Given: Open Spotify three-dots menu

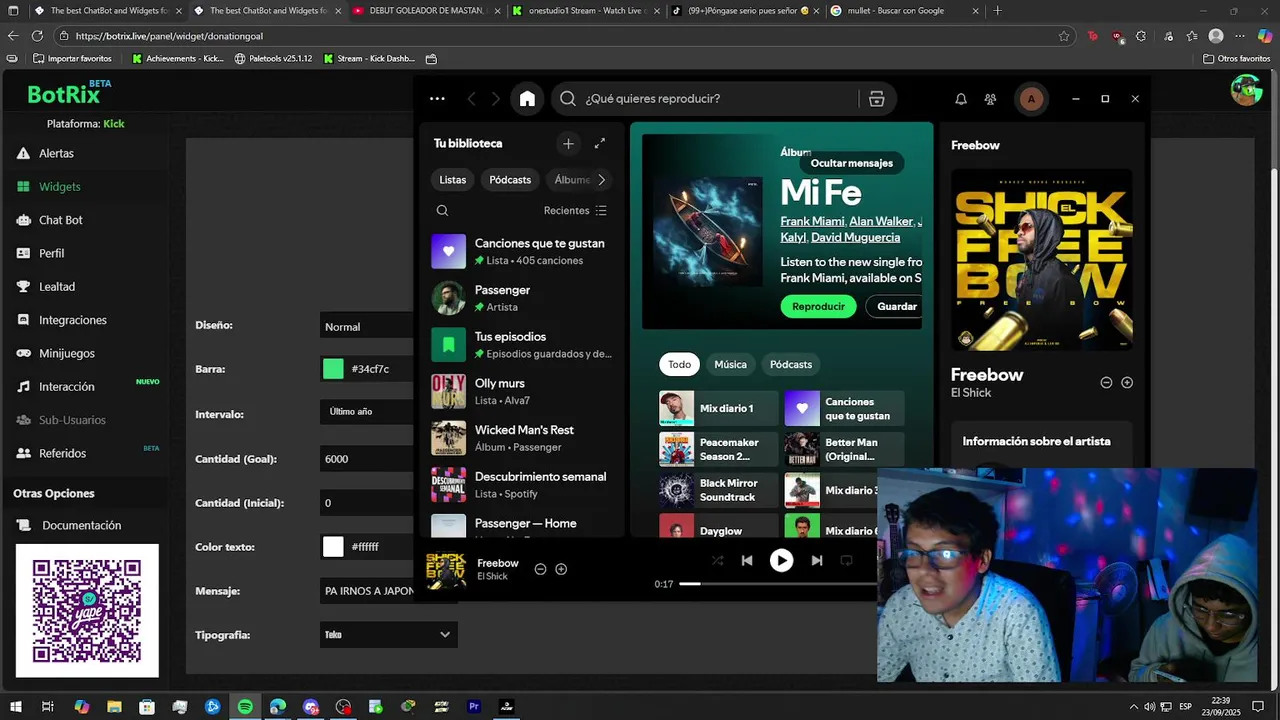Looking at the screenshot, I should [x=437, y=99].
